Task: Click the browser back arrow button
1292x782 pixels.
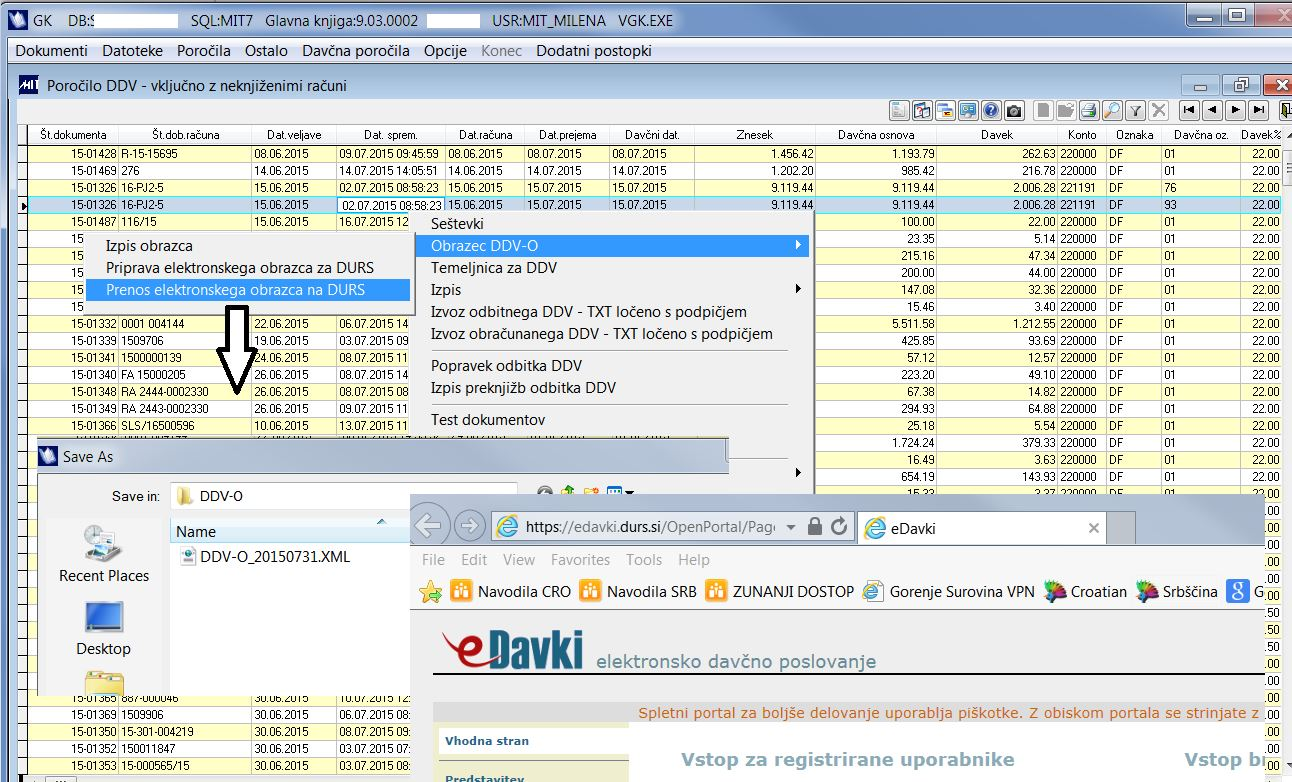Action: pos(429,526)
